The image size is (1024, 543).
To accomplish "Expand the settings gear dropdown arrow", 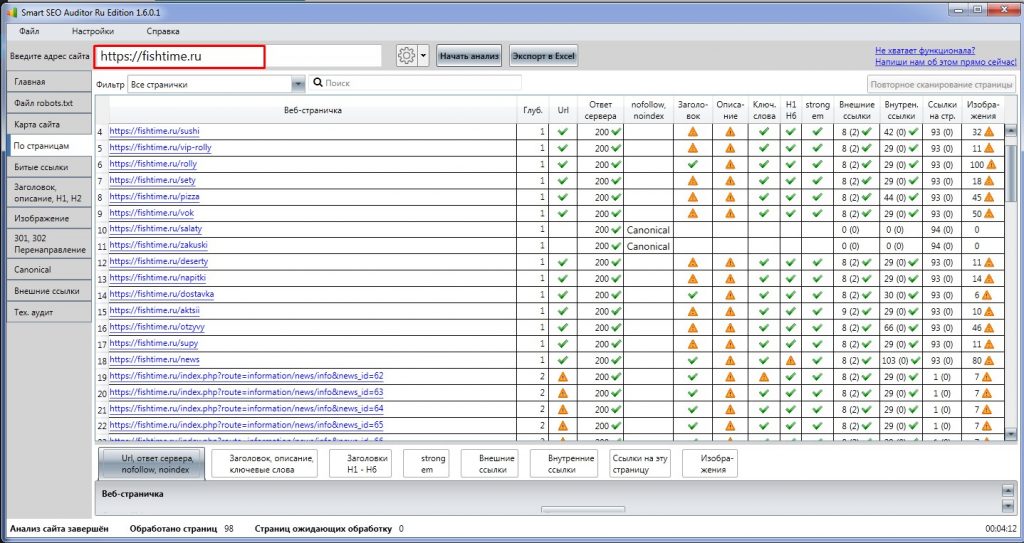I will 423,56.
